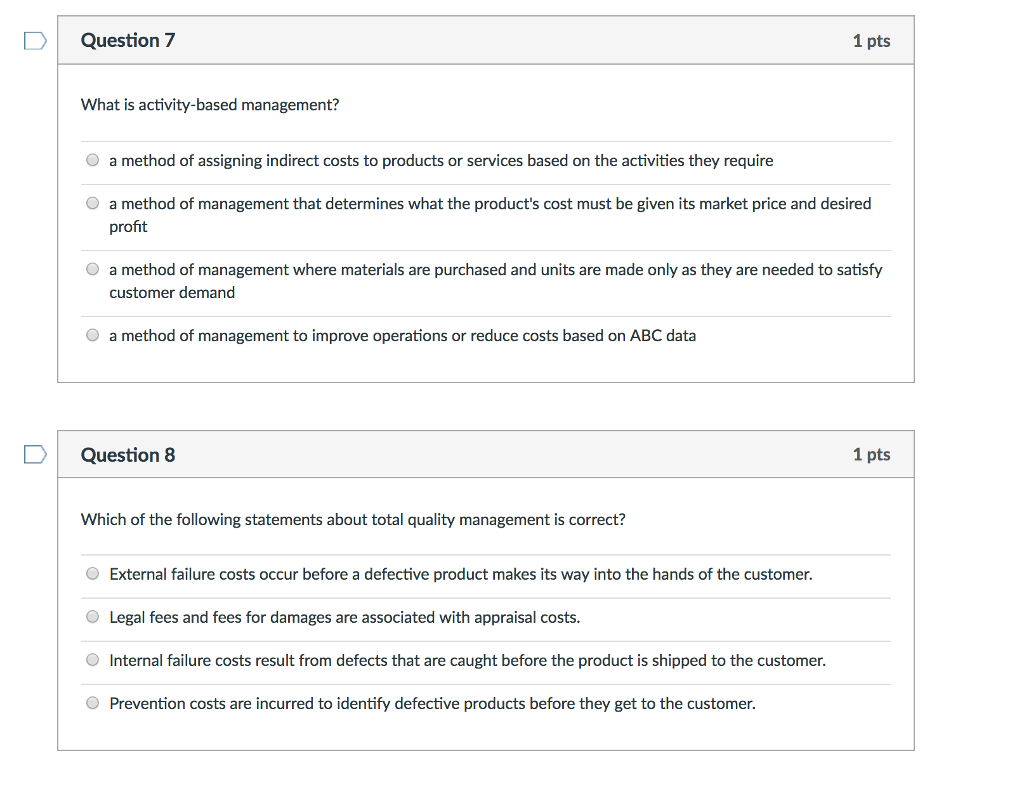The image size is (1024, 789).
Task: Click the answer text about appraisal costs
Action: 344,617
